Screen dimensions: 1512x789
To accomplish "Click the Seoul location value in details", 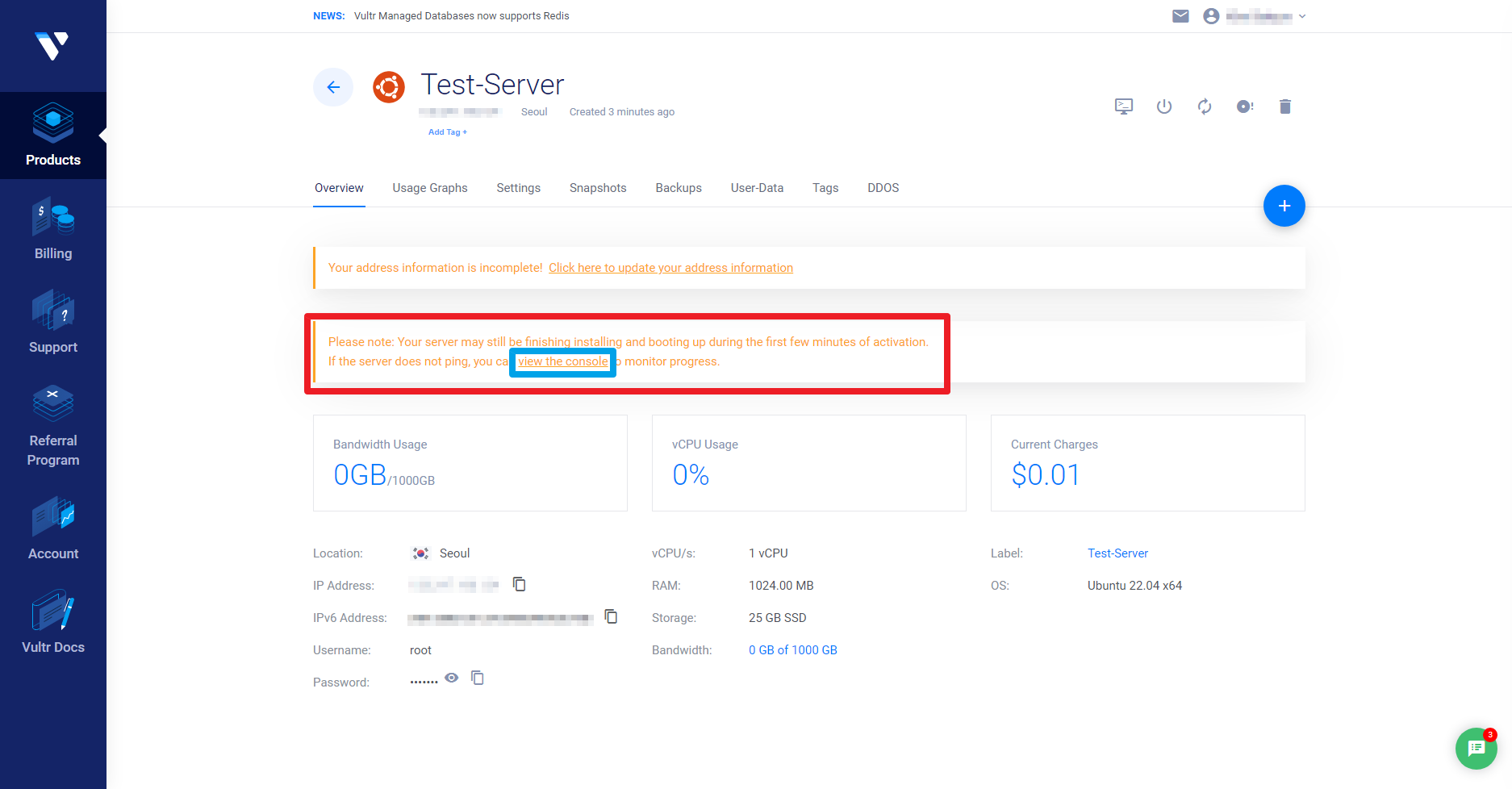I will pyautogui.click(x=454, y=553).
